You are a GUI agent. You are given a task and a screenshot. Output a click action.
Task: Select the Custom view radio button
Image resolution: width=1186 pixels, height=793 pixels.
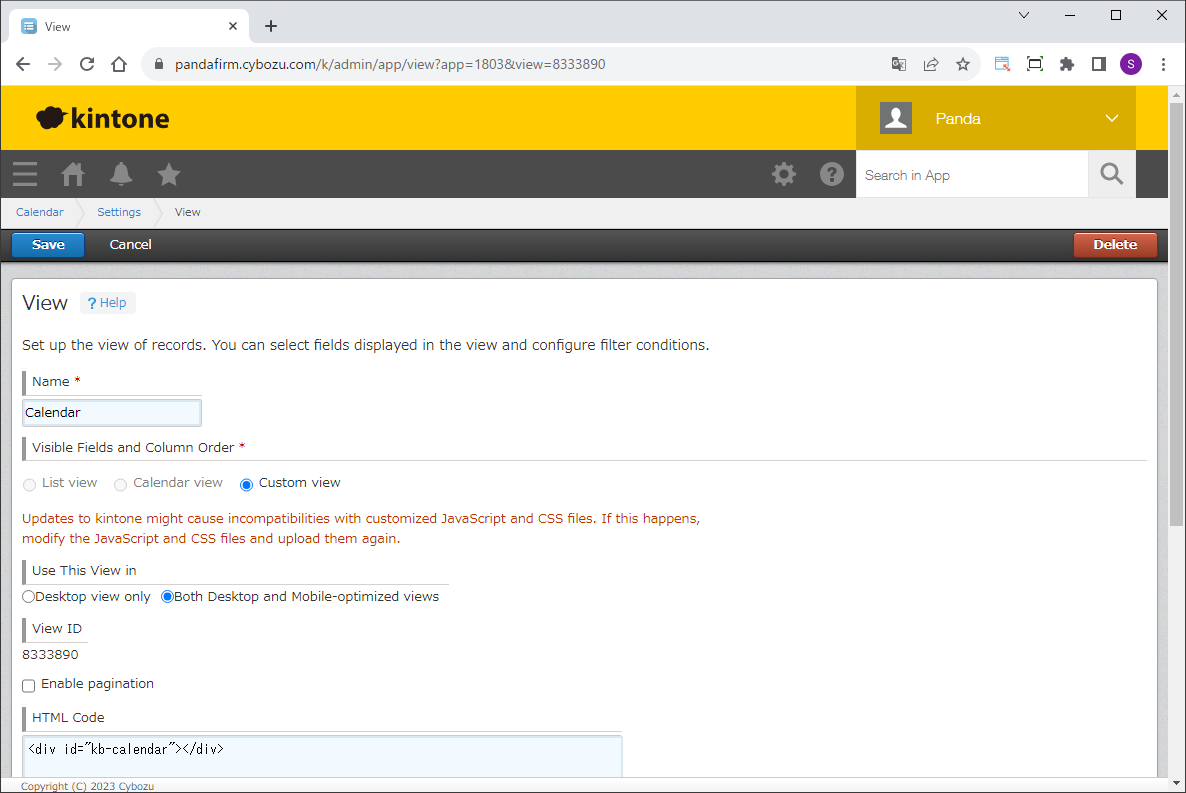[247, 484]
